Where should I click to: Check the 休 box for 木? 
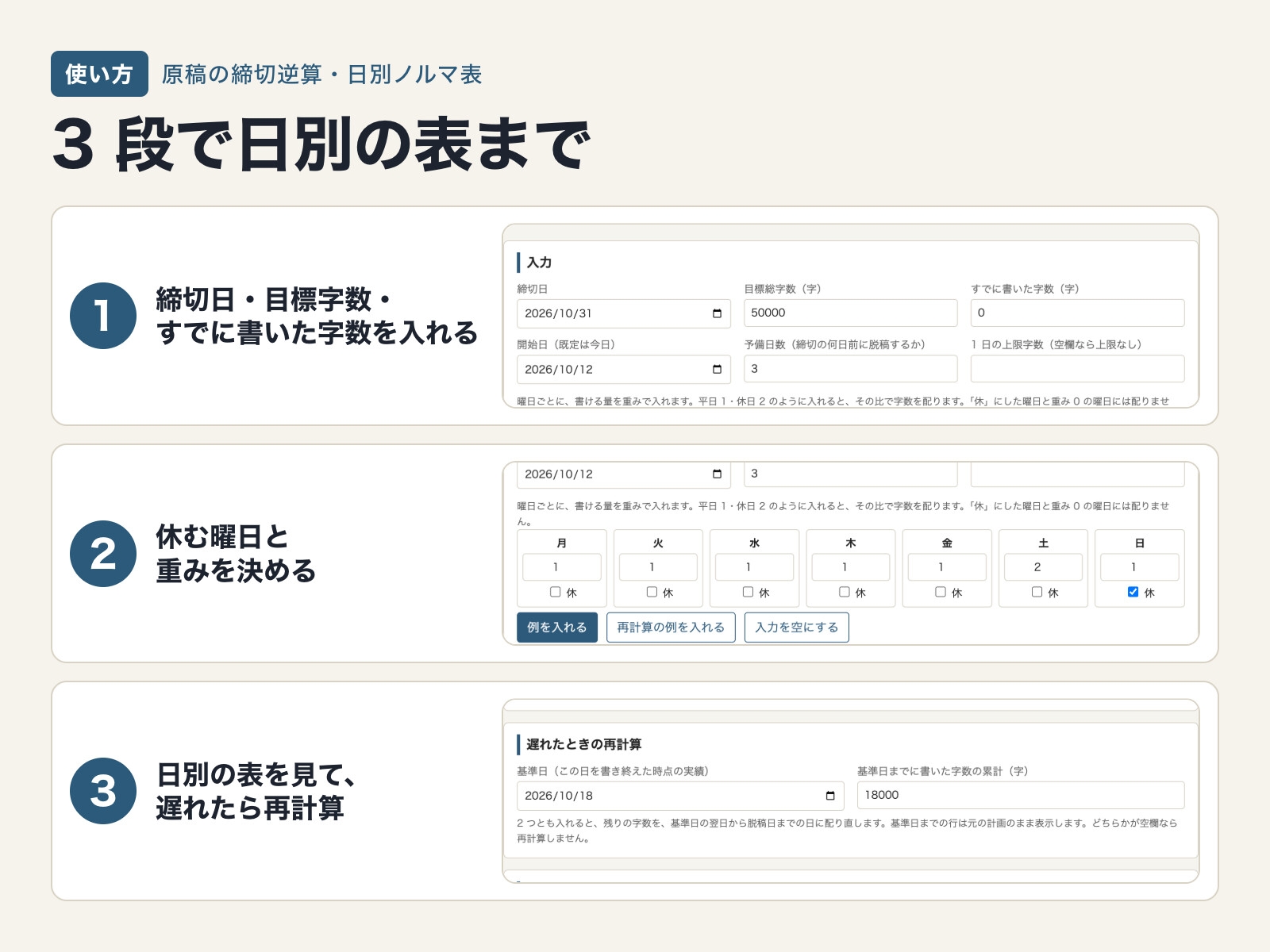(x=845, y=592)
